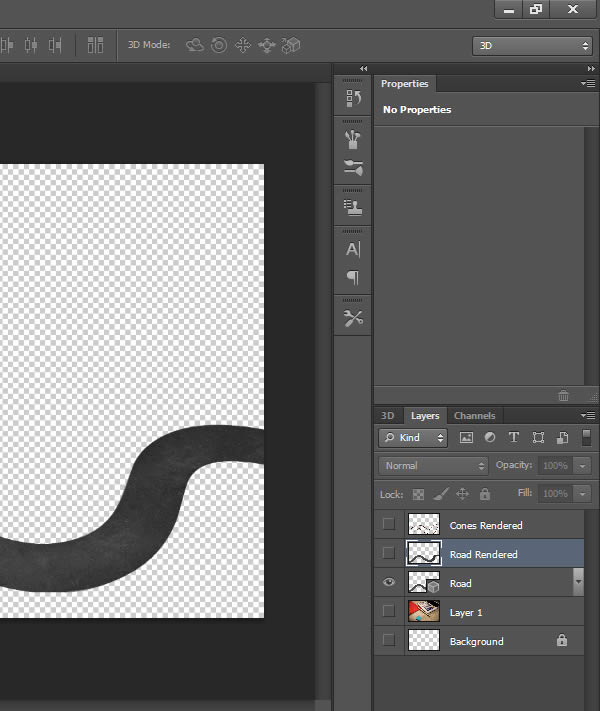
Task: Open the Kind filter dropdown
Action: point(413,438)
